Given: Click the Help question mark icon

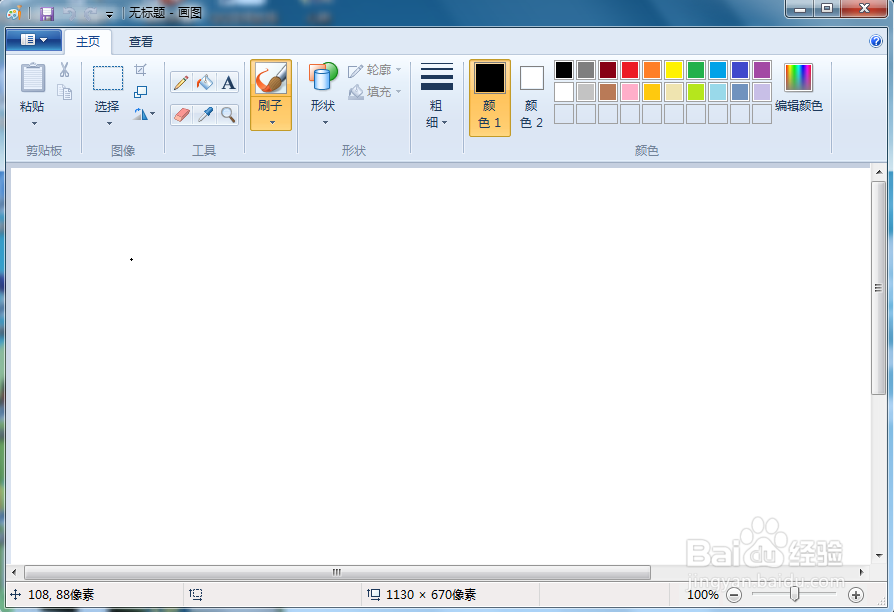Looking at the screenshot, I should tap(876, 41).
